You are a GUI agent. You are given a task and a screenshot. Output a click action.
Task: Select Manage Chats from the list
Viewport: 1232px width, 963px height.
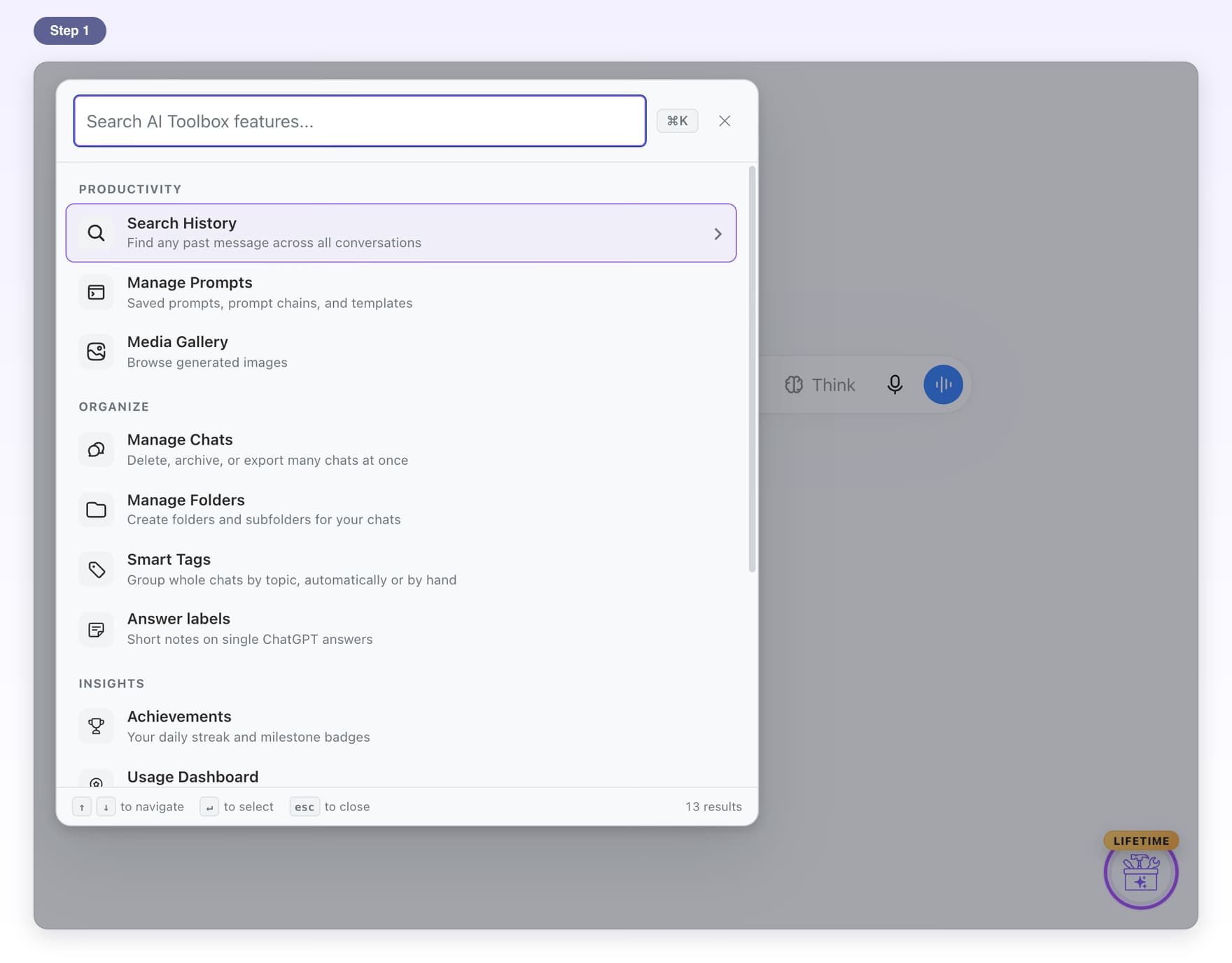[401, 449]
